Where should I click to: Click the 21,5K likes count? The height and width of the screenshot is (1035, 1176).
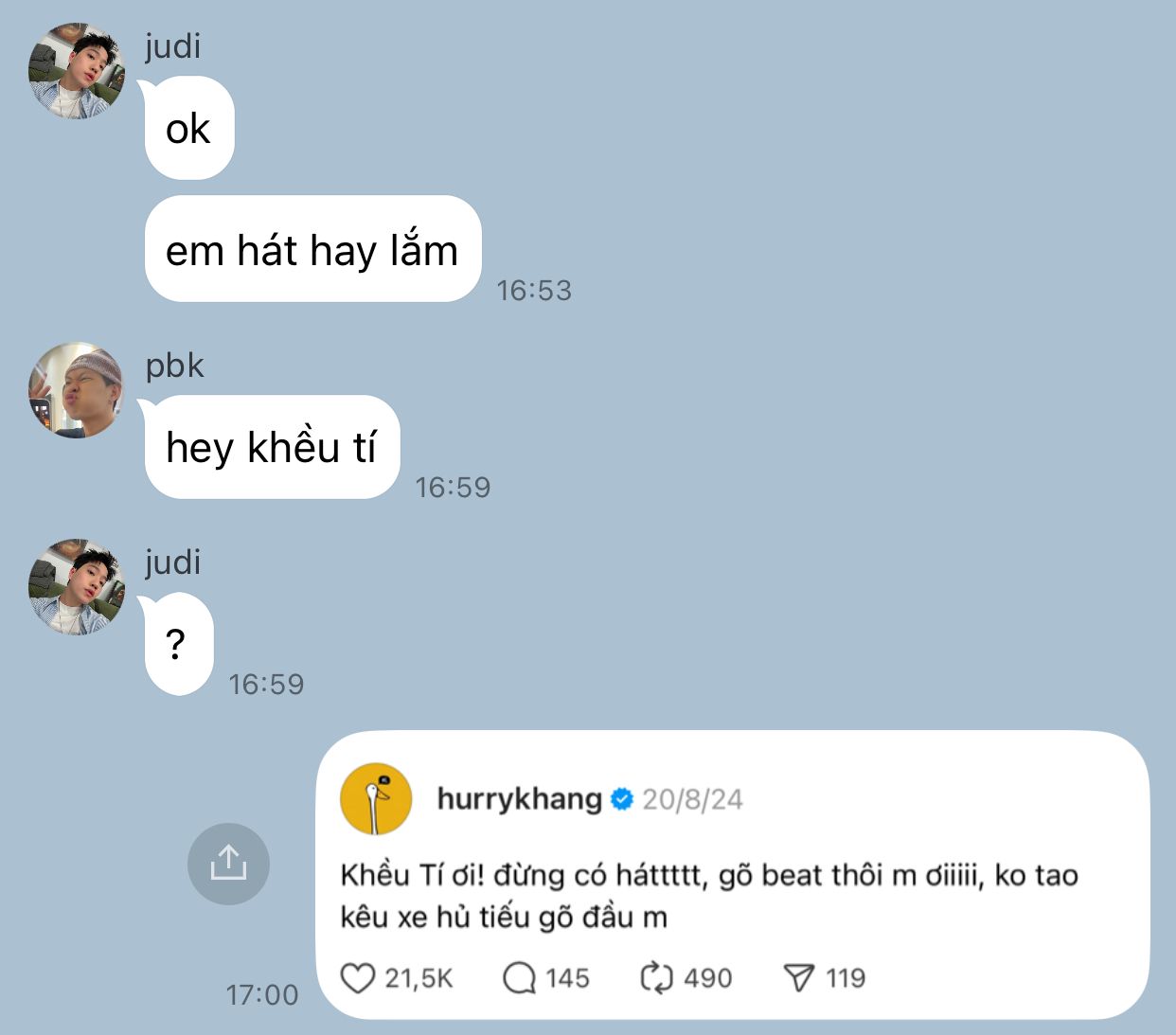click(x=419, y=978)
